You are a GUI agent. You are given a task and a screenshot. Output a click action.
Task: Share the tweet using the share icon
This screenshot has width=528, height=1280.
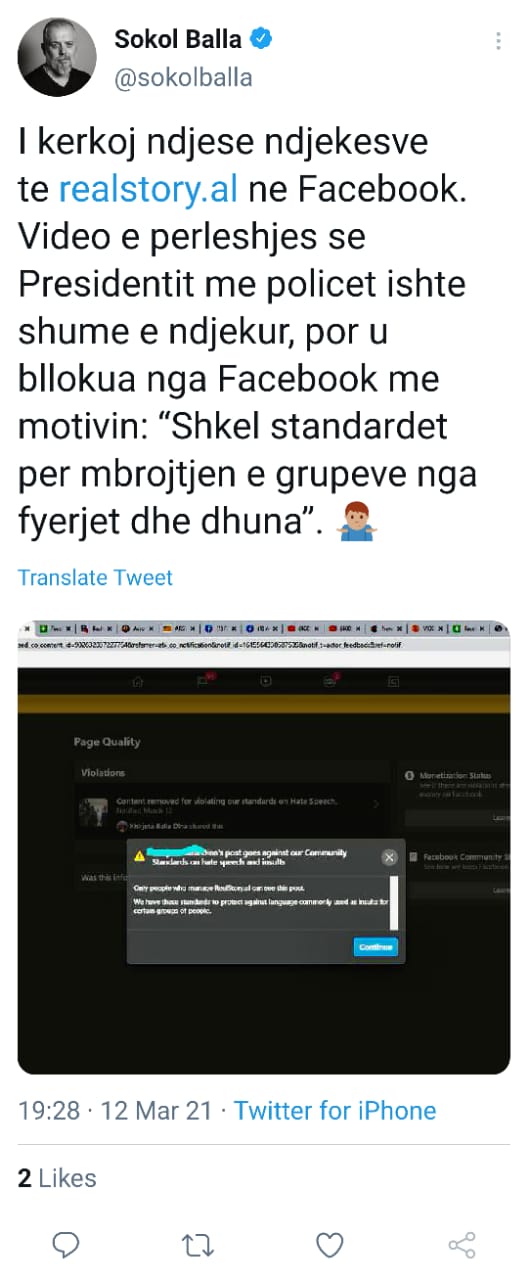tap(461, 1244)
